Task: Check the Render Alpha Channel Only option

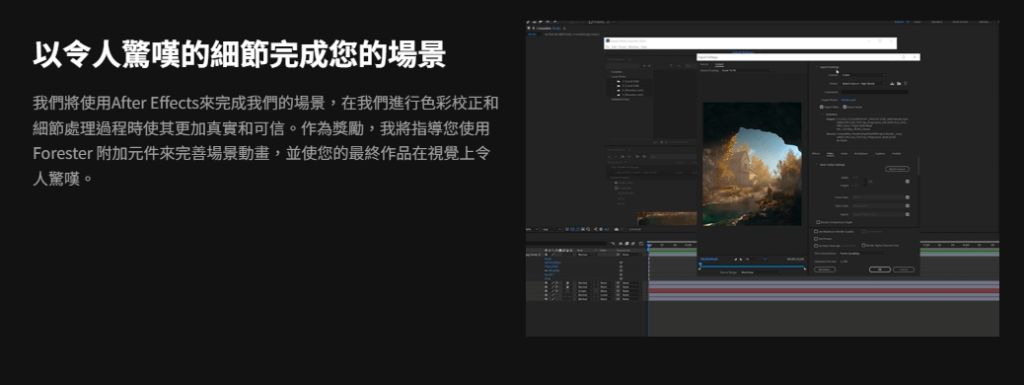Action: coord(863,245)
